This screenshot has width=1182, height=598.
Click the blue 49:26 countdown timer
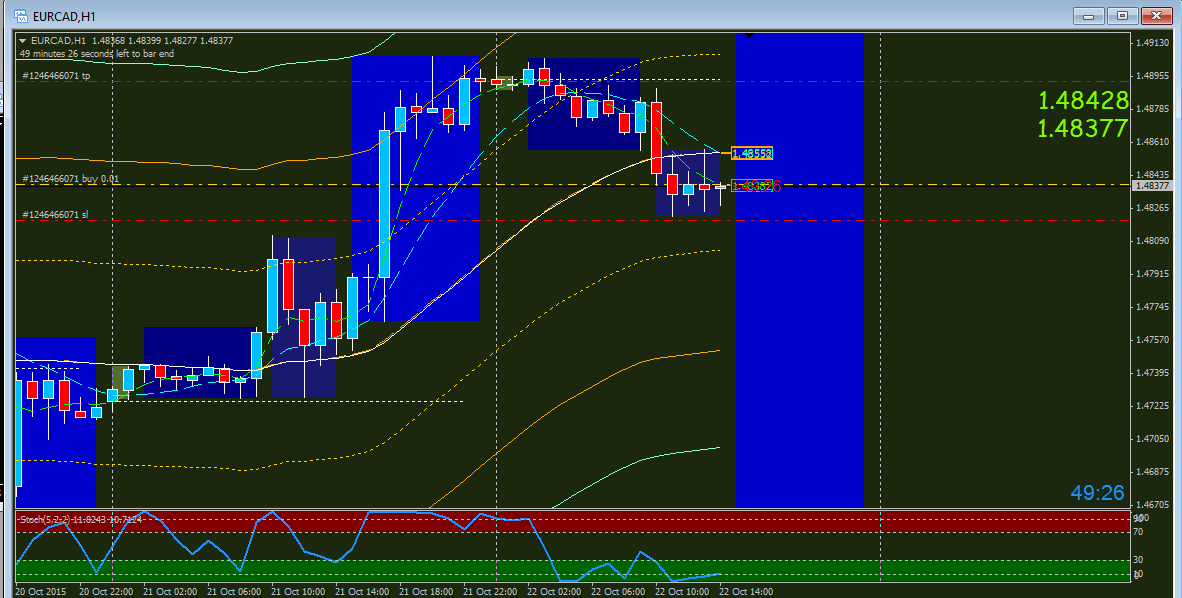click(1098, 492)
